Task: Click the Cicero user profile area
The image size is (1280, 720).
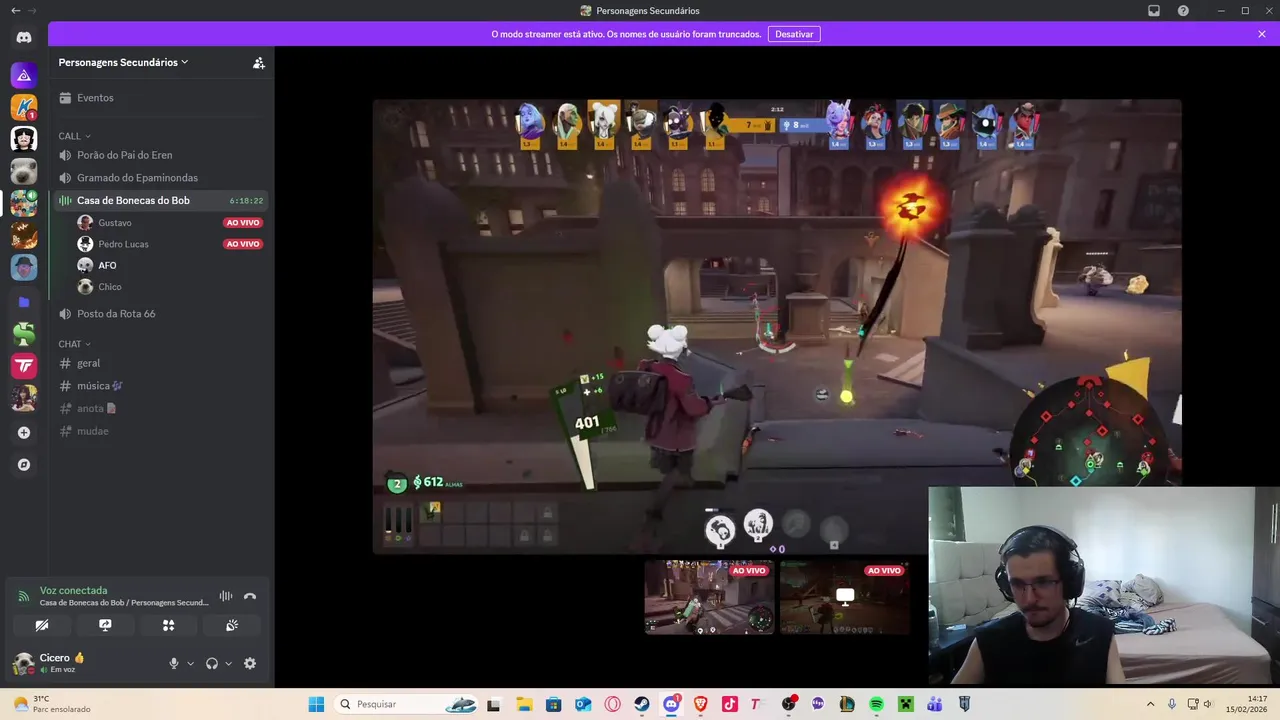Action: pos(84,663)
